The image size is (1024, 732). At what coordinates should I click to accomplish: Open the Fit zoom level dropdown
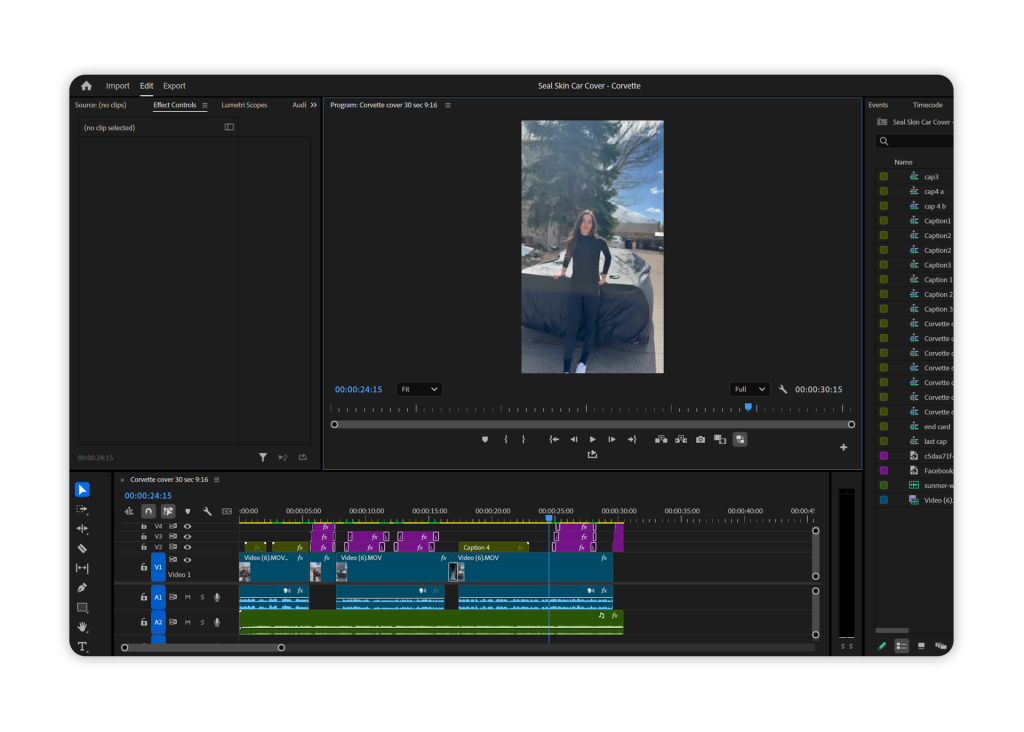click(x=419, y=389)
